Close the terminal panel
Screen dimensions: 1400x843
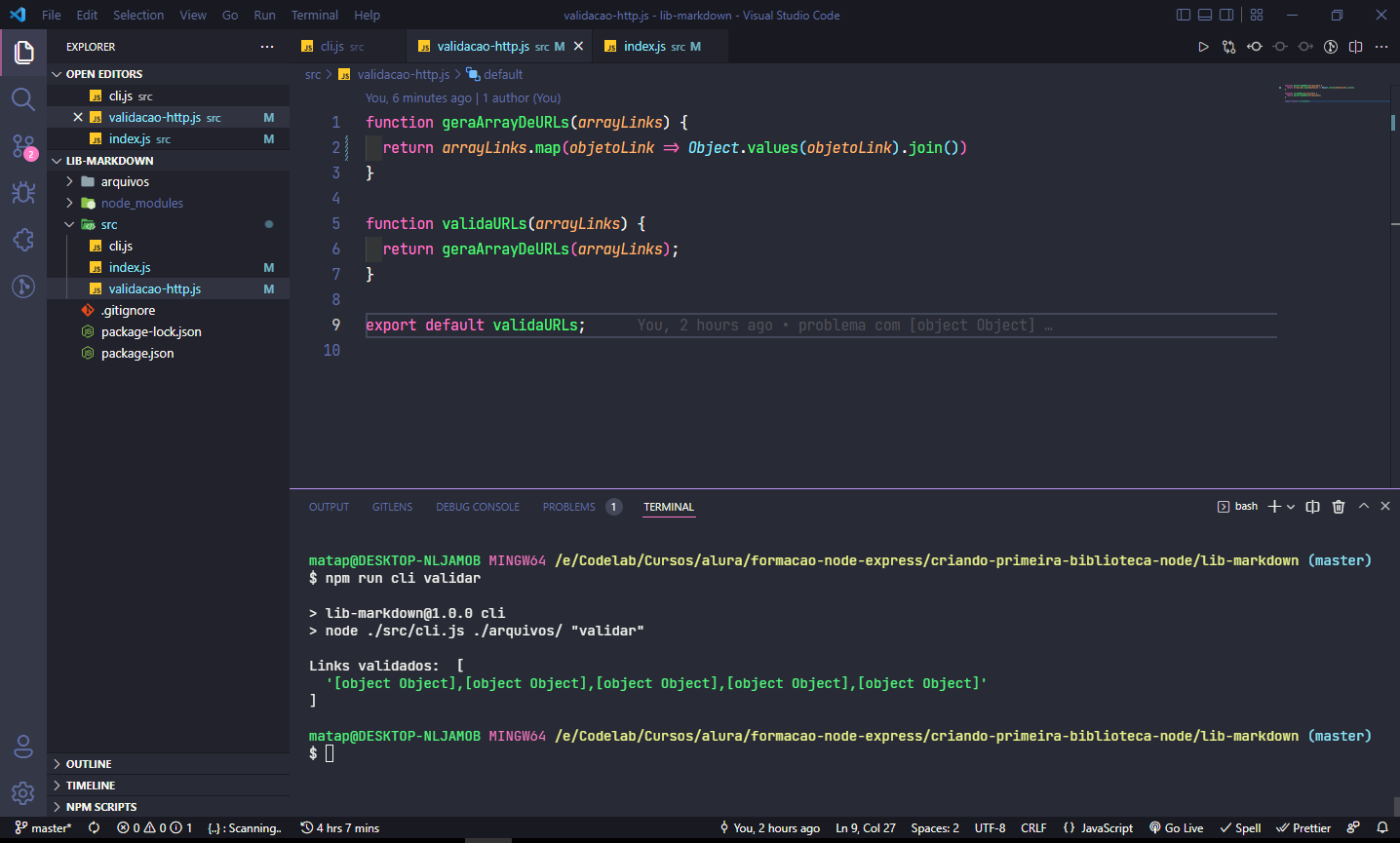(1385, 506)
